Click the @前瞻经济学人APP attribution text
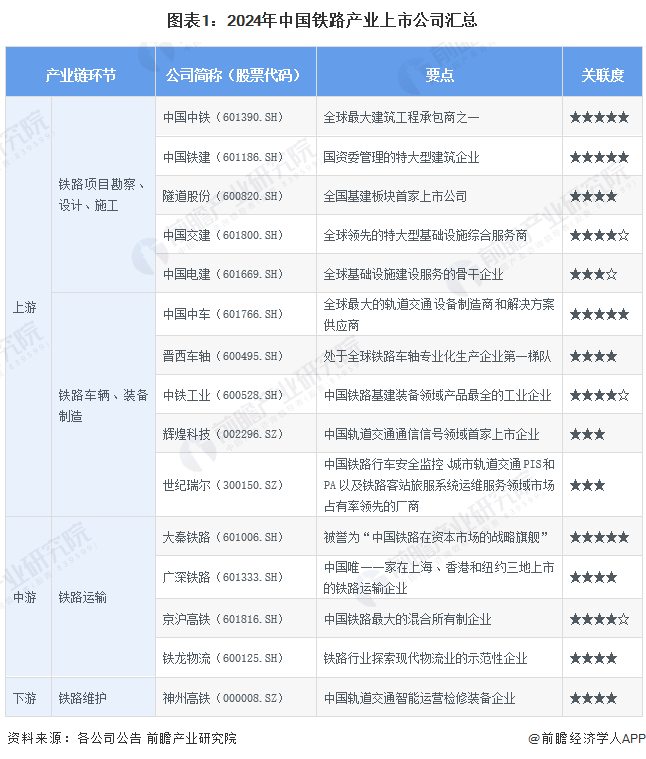Image resolution: width=646 pixels, height=759 pixels. (586, 738)
